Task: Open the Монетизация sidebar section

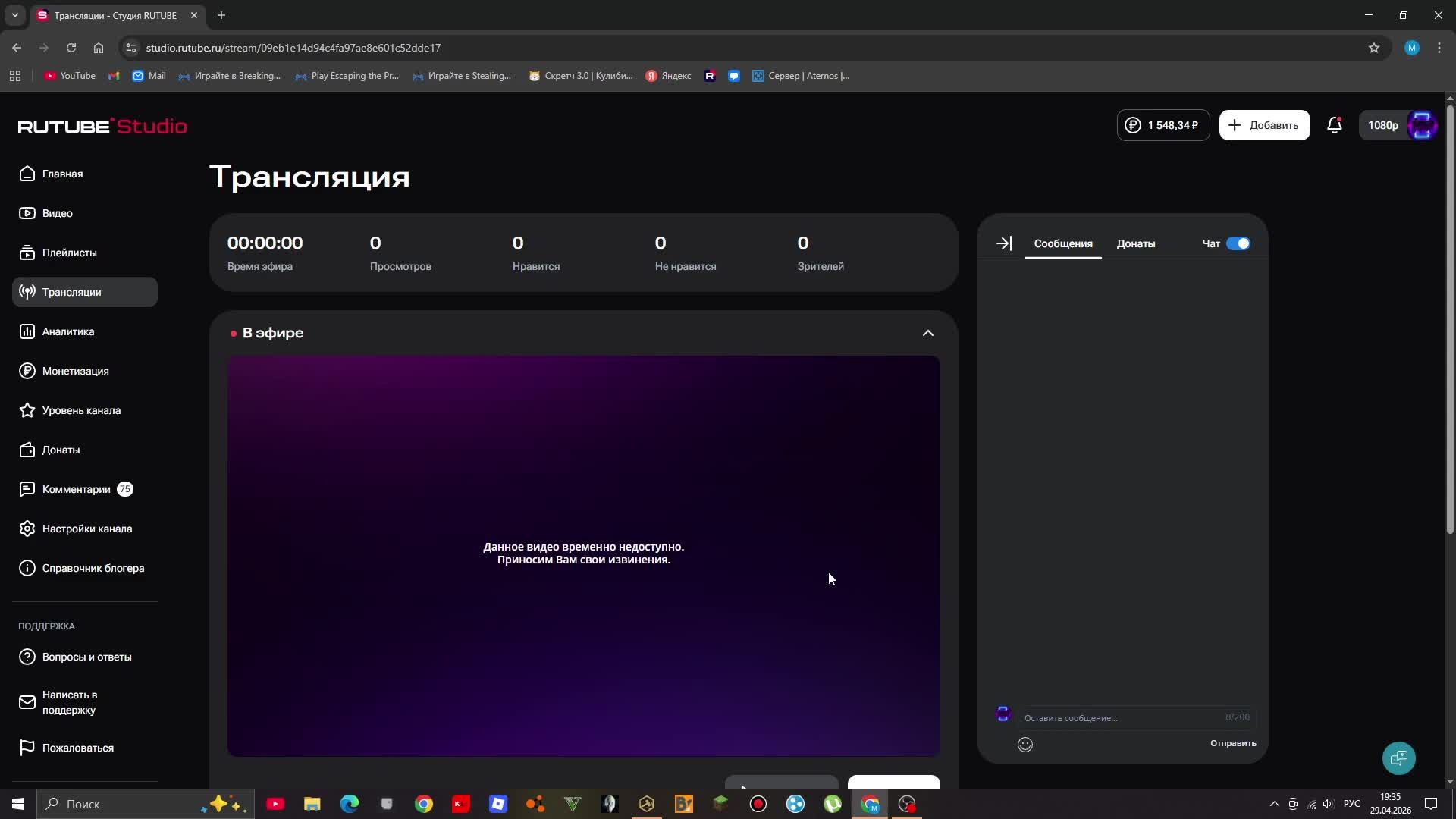Action: (75, 371)
